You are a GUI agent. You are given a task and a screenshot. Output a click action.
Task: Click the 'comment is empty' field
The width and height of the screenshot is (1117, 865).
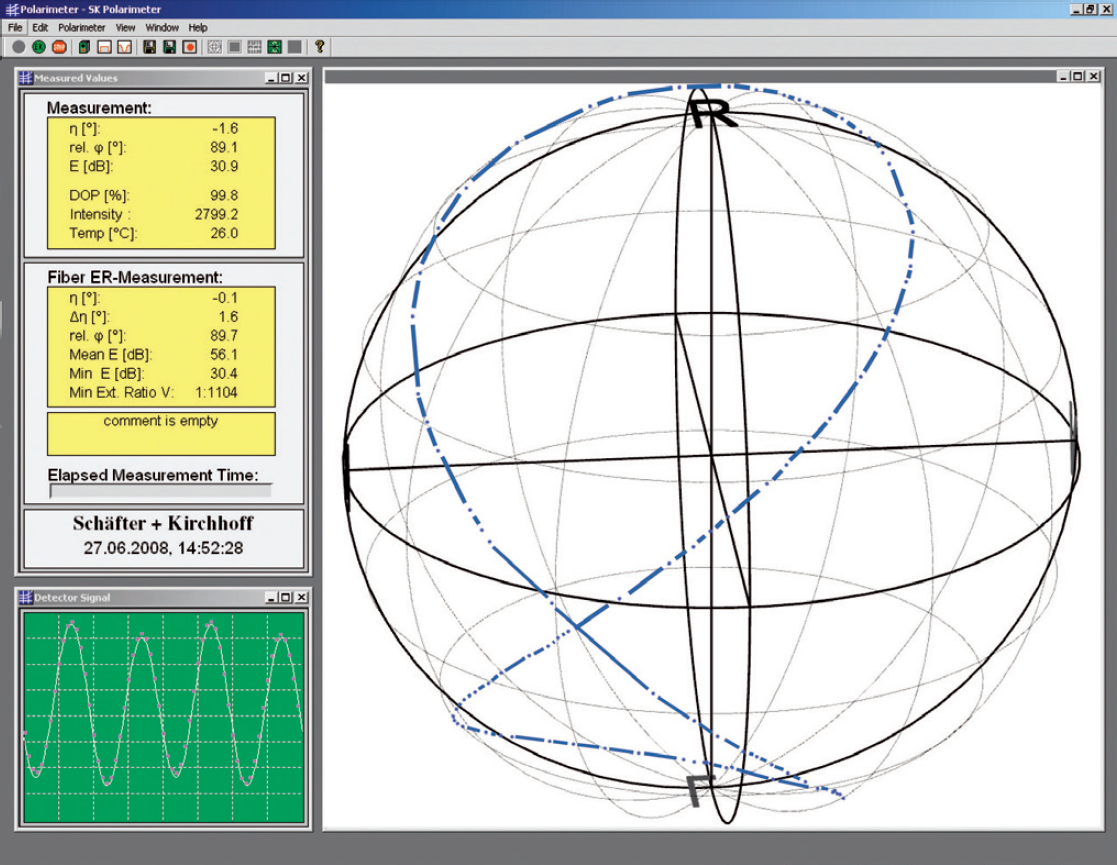tap(161, 433)
